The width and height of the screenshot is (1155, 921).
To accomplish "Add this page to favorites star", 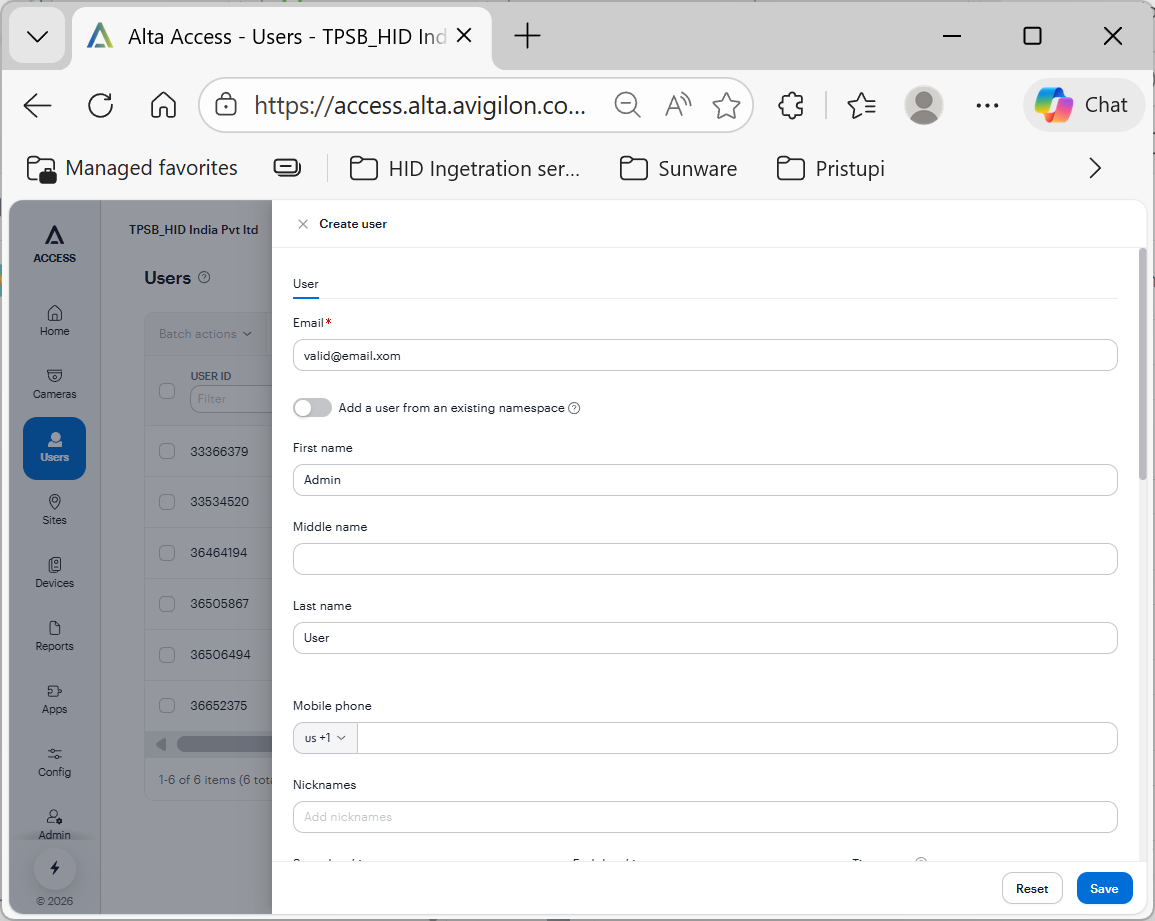I will click(x=726, y=105).
